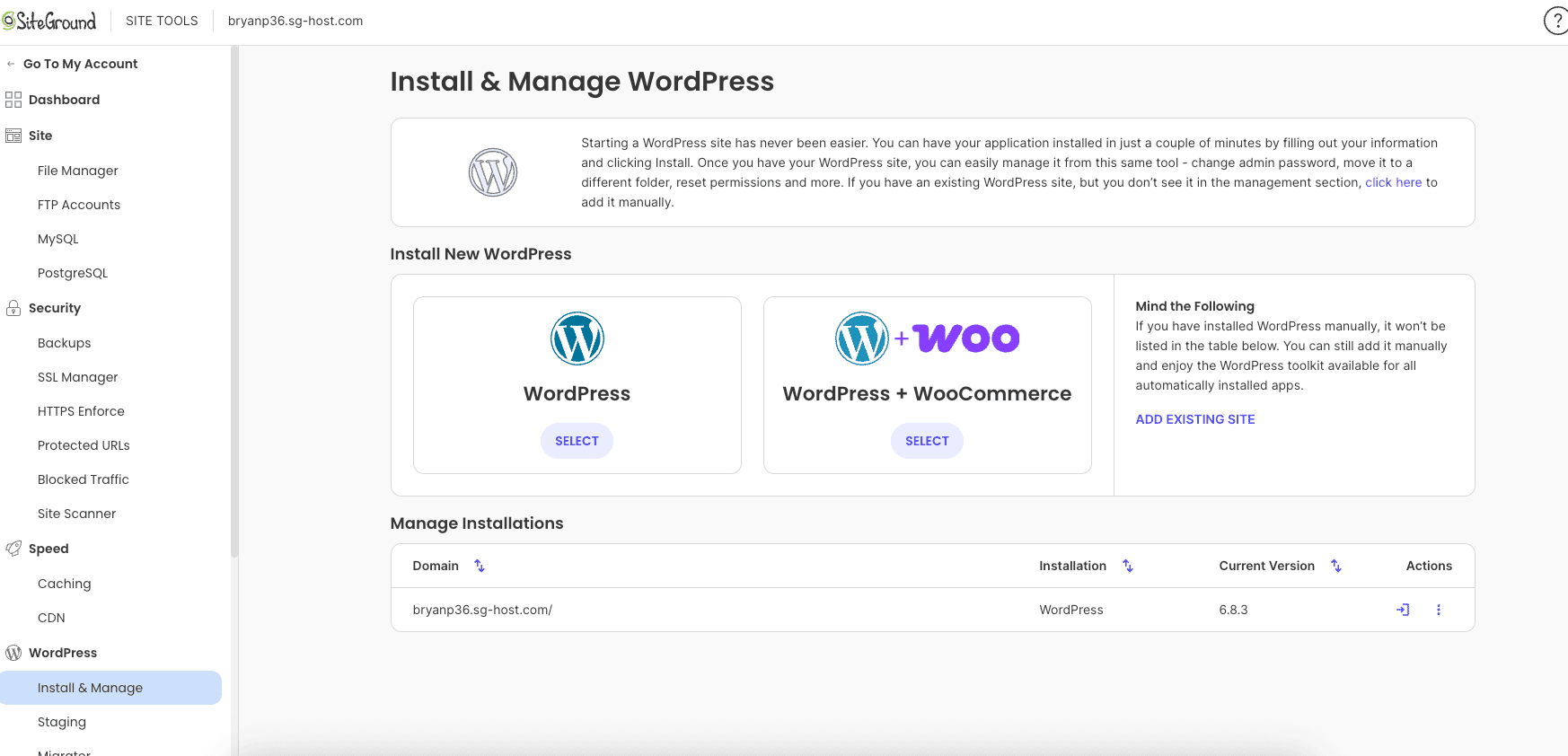
Task: Open MySQL page
Action: click(58, 239)
